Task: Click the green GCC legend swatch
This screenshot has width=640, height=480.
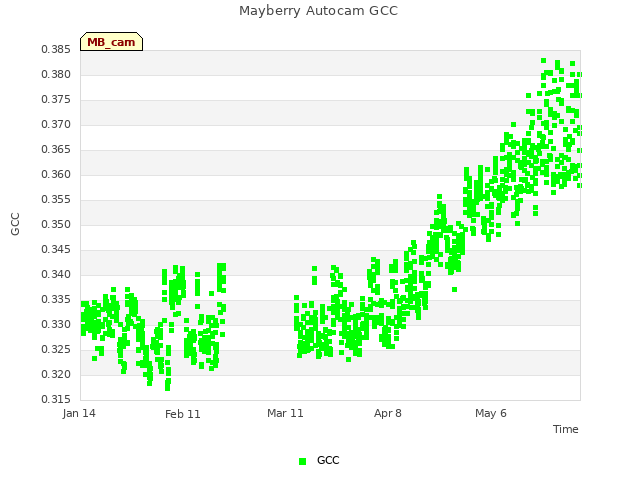Action: coord(302,461)
